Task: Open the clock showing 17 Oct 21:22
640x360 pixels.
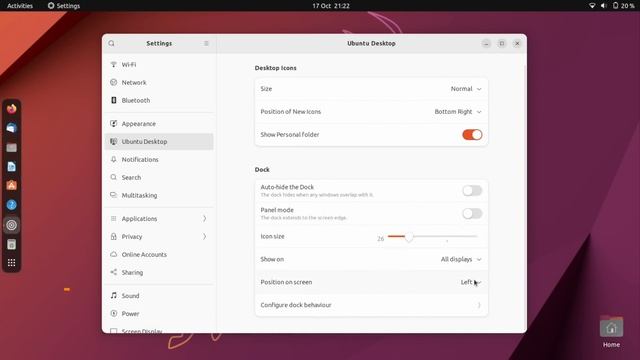Action: pos(331,6)
